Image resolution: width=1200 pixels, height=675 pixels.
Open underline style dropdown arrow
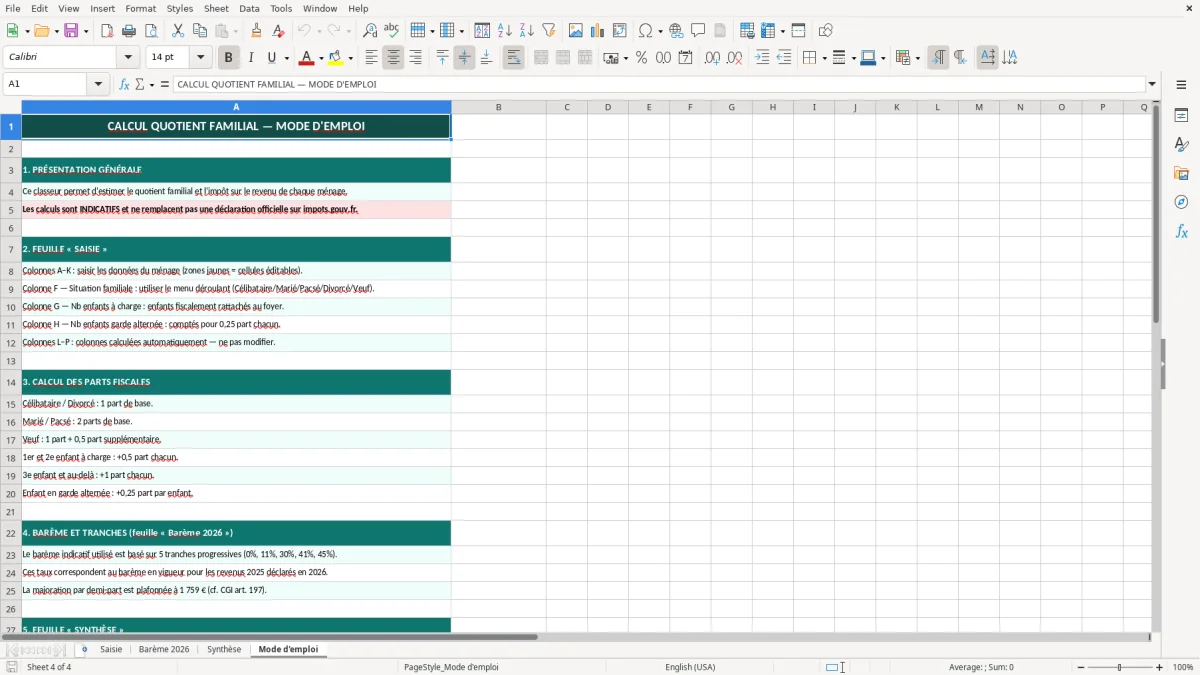286,58
